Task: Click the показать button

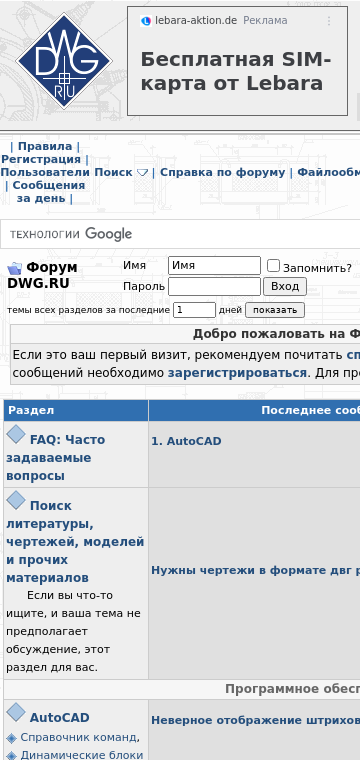Action: click(275, 310)
